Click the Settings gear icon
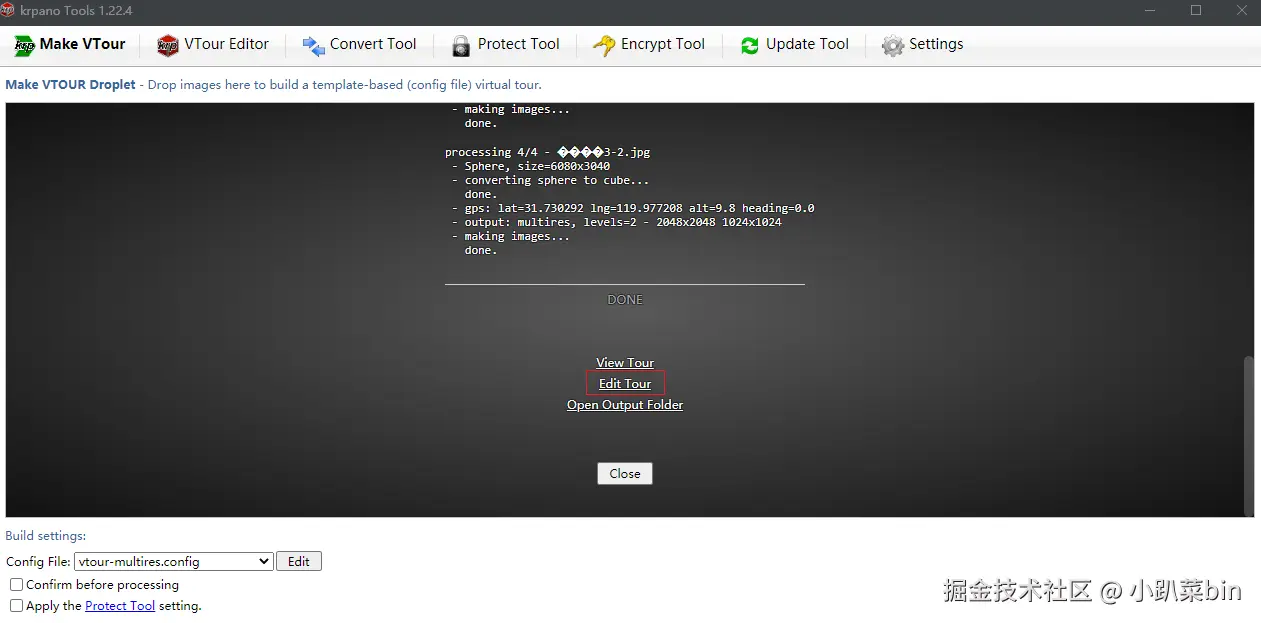This screenshot has width=1261, height=623. (893, 46)
